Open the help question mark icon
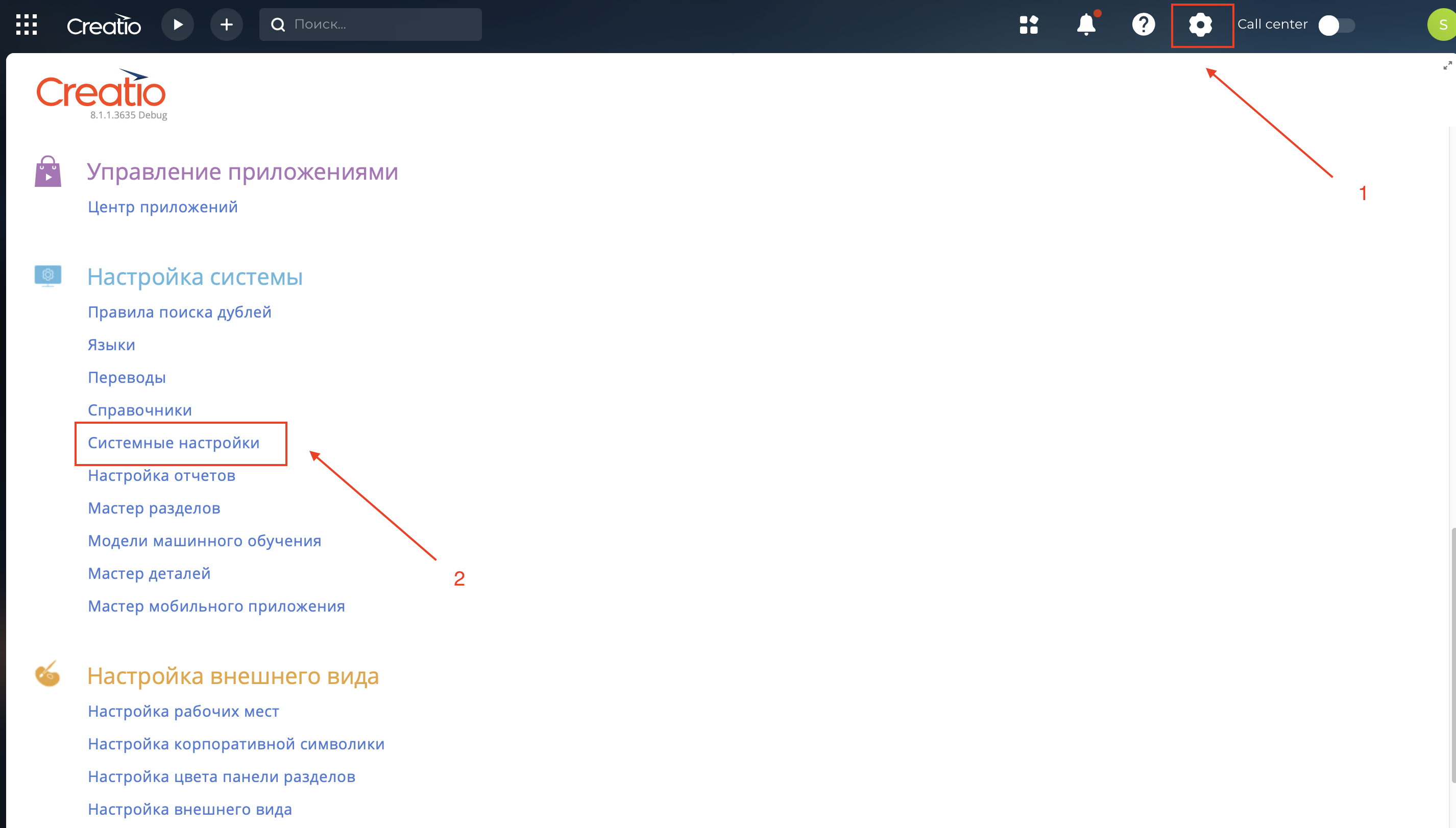The image size is (1456, 828). (x=1143, y=25)
